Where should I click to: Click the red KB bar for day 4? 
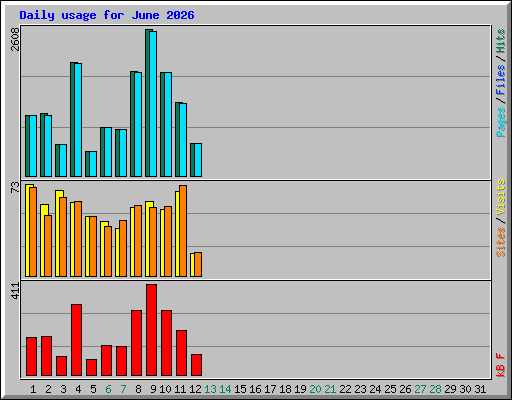pos(76,340)
